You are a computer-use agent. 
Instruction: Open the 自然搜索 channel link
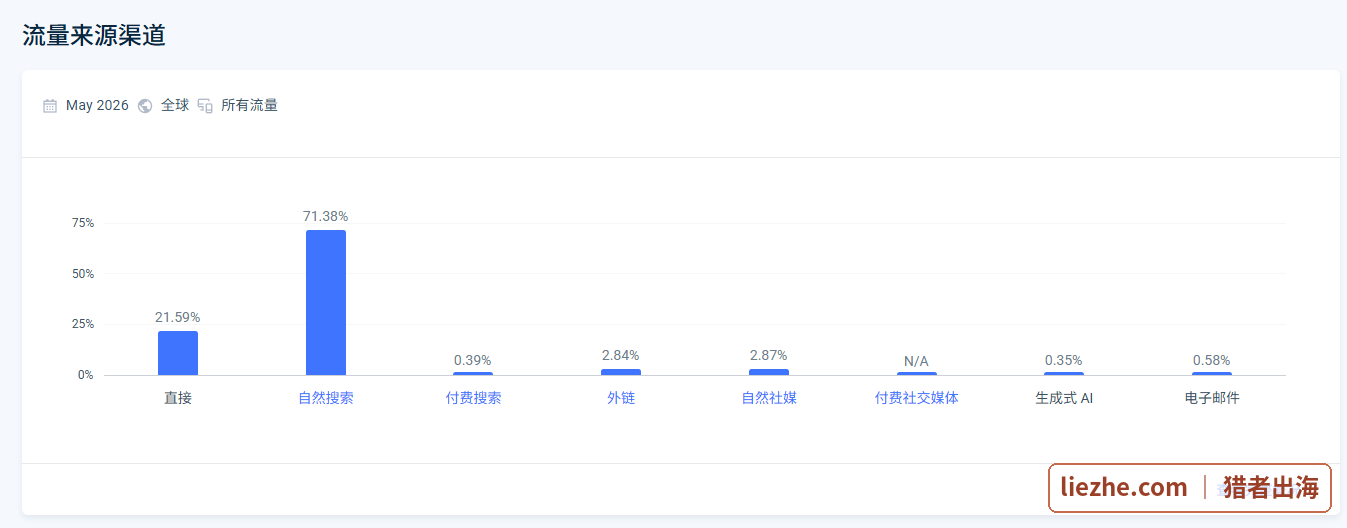[x=326, y=398]
